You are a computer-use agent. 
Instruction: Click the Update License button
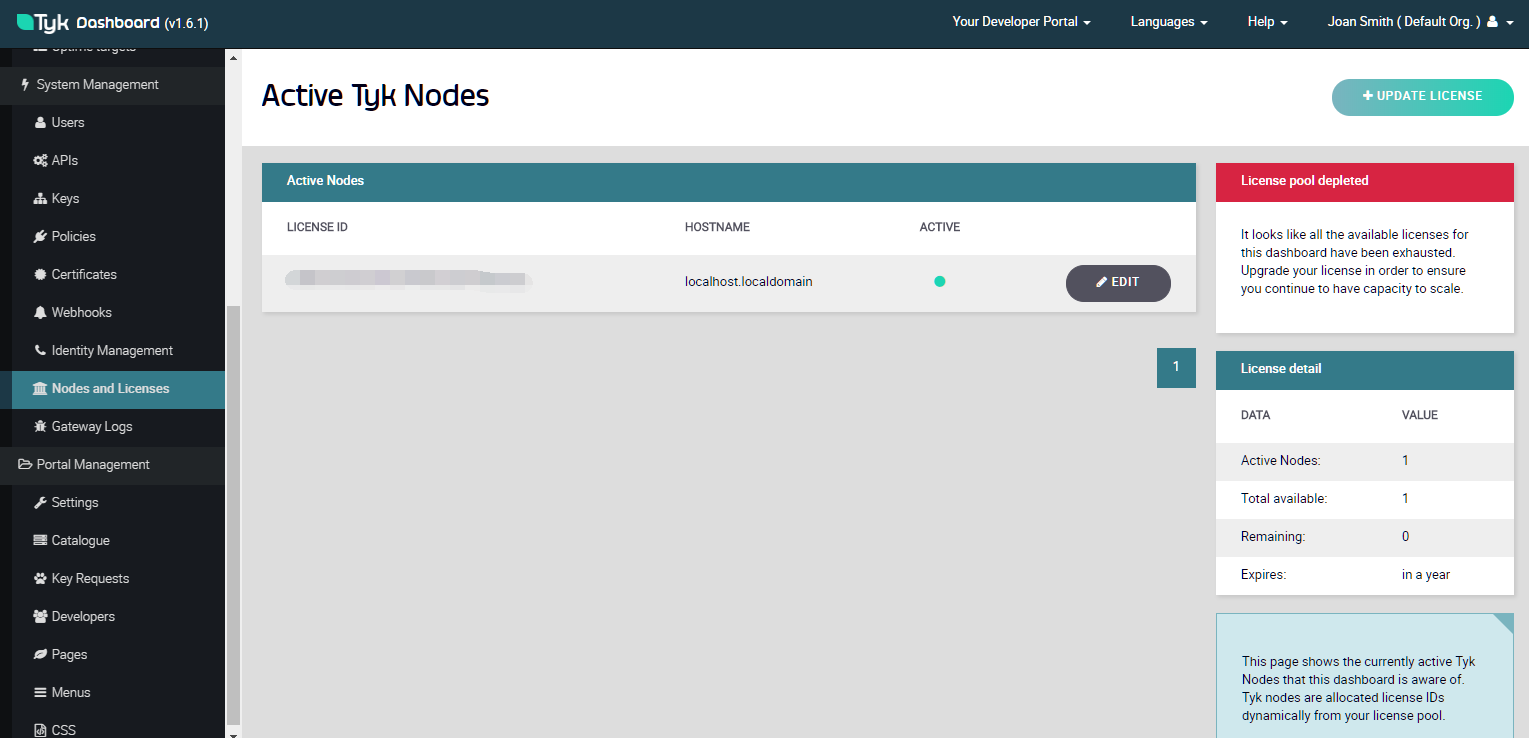tap(1422, 97)
